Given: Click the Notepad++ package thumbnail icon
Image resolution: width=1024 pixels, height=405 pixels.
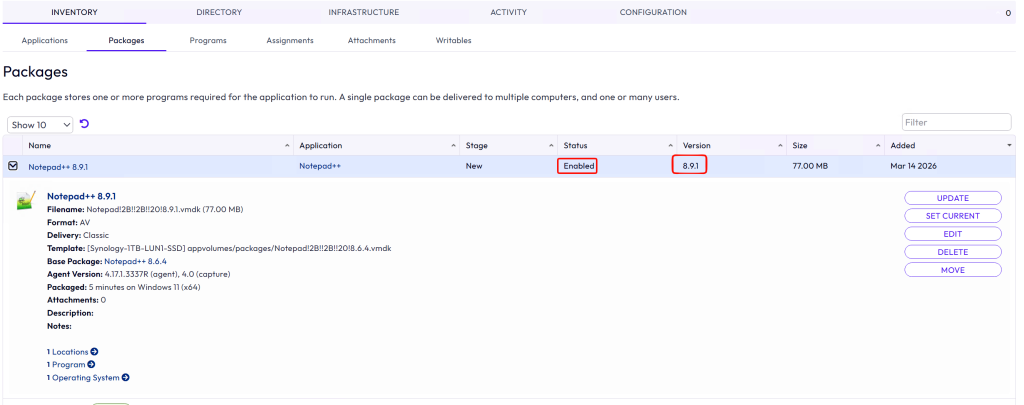Looking at the screenshot, I should pyautogui.click(x=25, y=201).
